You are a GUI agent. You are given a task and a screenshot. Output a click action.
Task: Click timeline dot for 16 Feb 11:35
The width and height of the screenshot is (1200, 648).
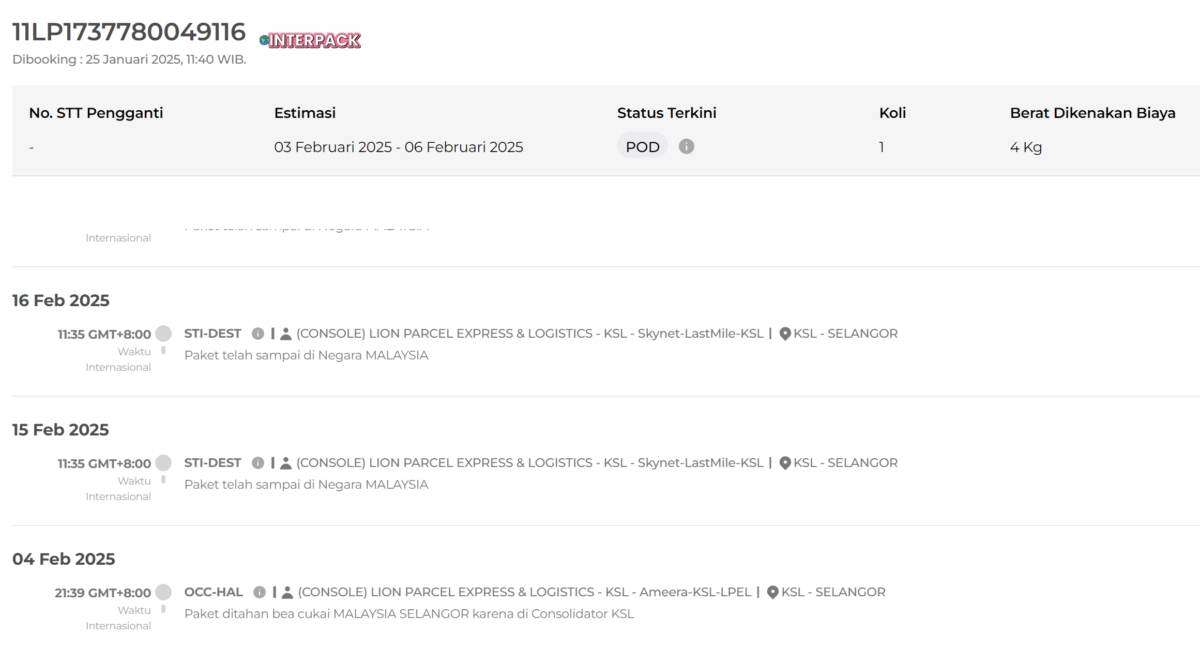click(163, 333)
